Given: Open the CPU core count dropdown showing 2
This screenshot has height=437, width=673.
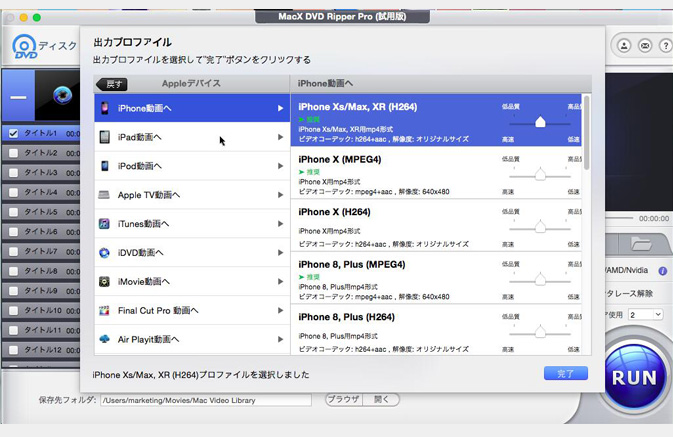Looking at the screenshot, I should 646,315.
